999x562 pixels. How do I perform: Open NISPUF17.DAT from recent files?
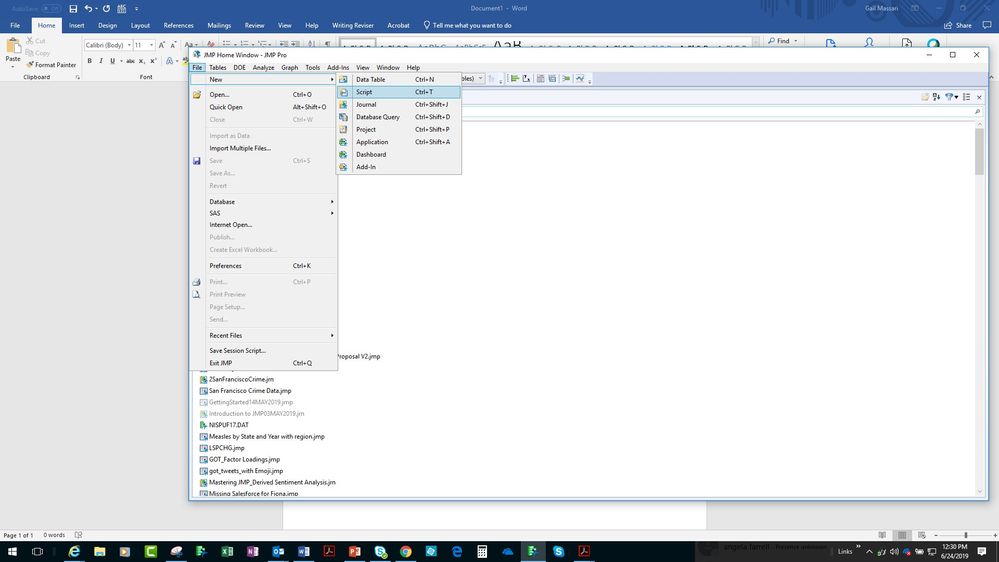[x=229, y=425]
